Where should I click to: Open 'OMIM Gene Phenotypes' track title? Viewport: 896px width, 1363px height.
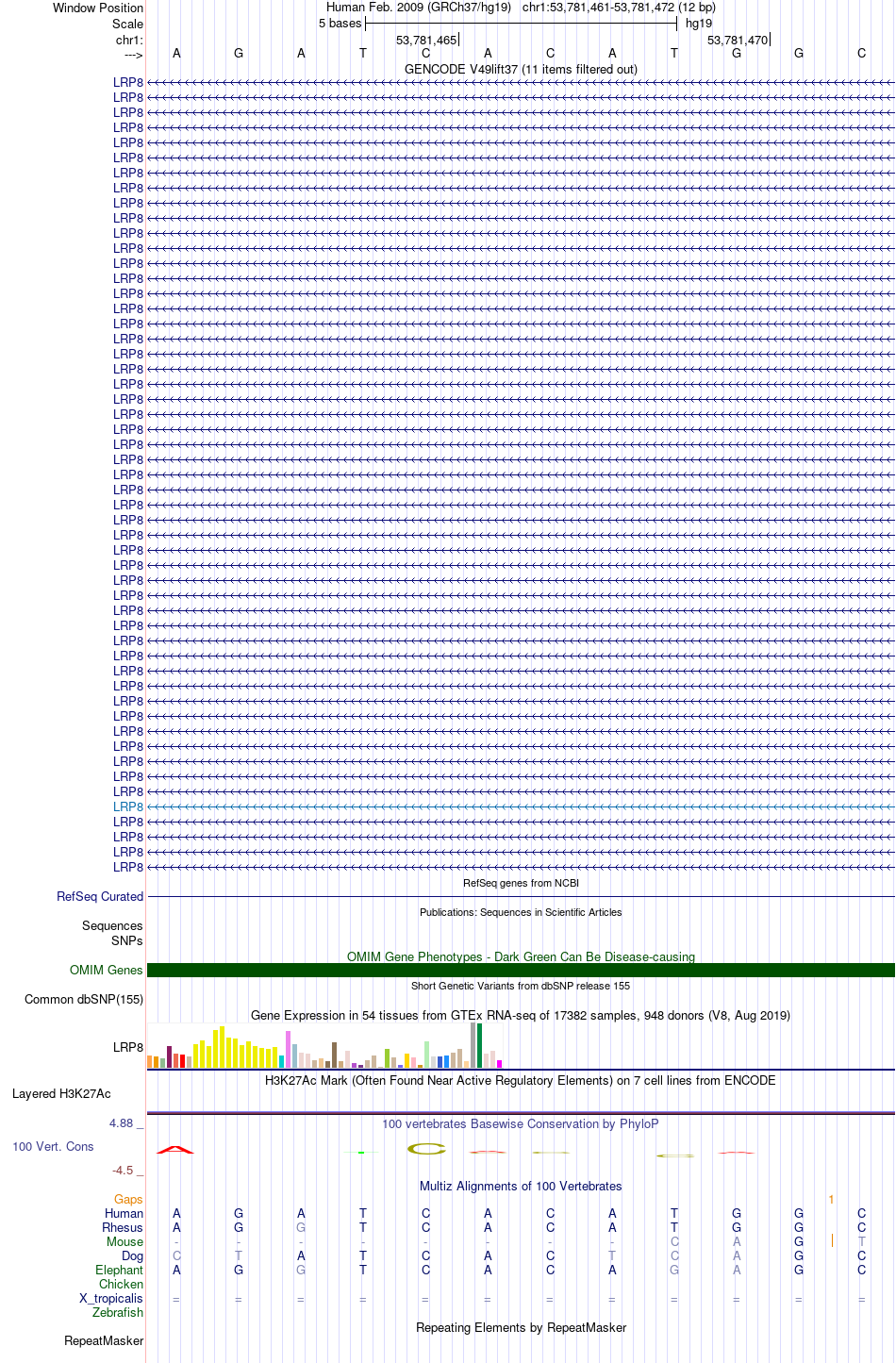coord(521,956)
